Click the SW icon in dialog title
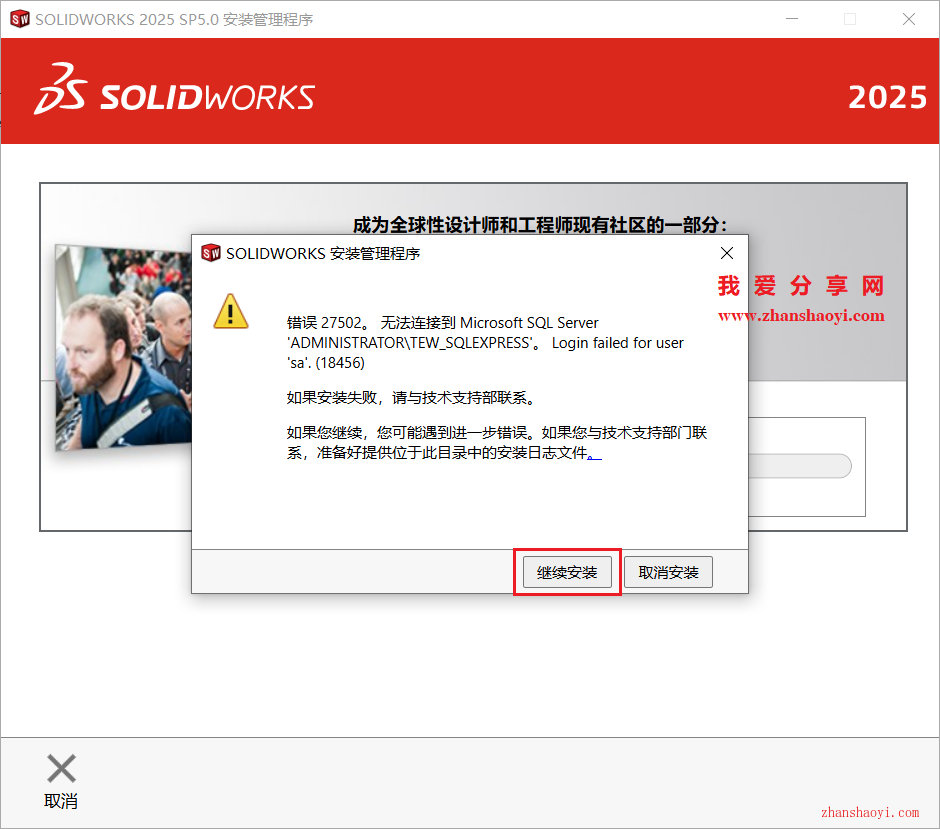 coord(211,253)
